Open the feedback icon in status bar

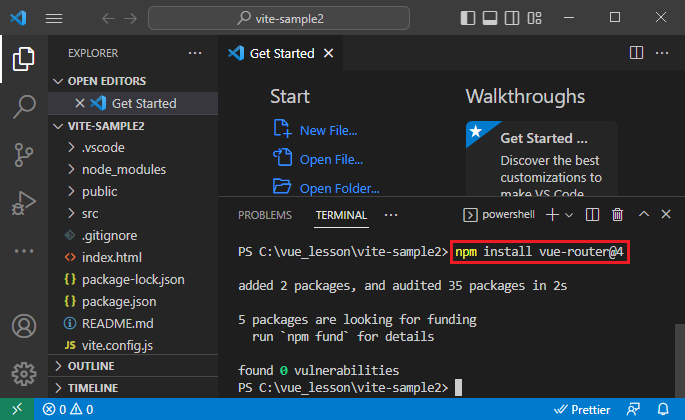[633, 410]
